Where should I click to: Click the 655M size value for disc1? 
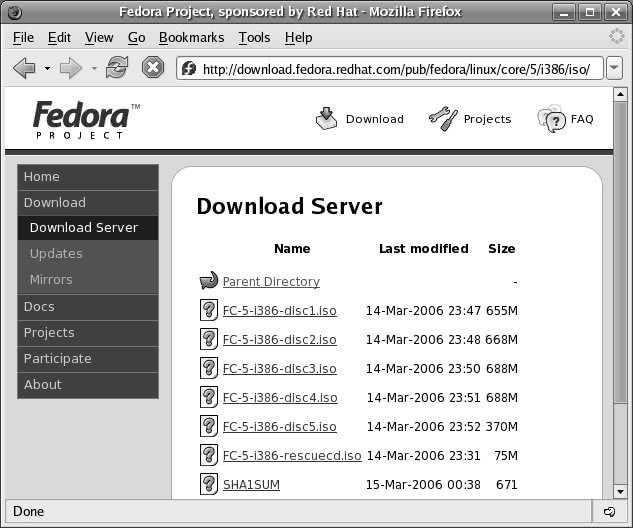click(x=502, y=310)
